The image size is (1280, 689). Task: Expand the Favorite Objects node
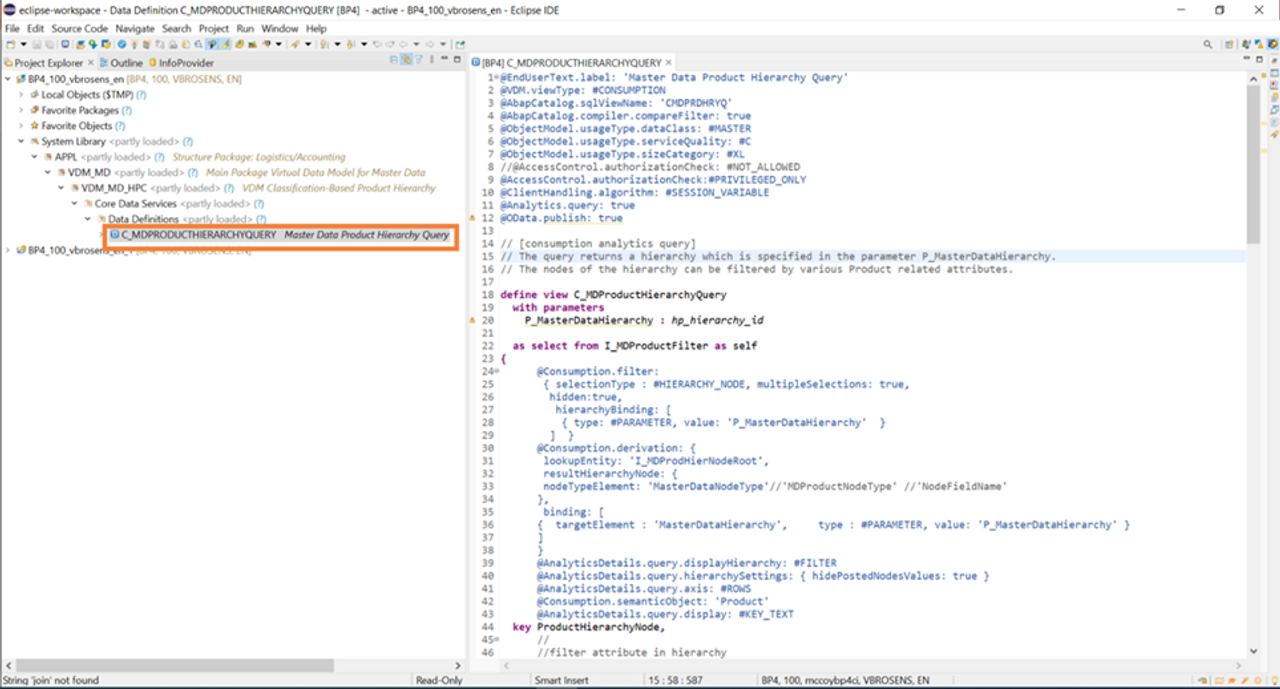pyautogui.click(x=22, y=126)
